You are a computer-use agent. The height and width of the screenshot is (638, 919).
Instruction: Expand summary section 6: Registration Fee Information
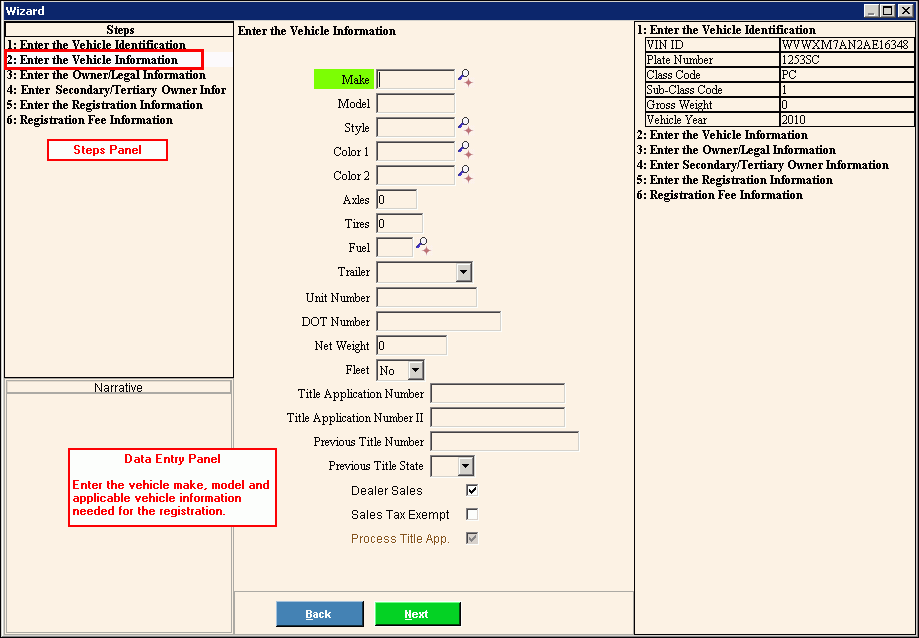(720, 195)
